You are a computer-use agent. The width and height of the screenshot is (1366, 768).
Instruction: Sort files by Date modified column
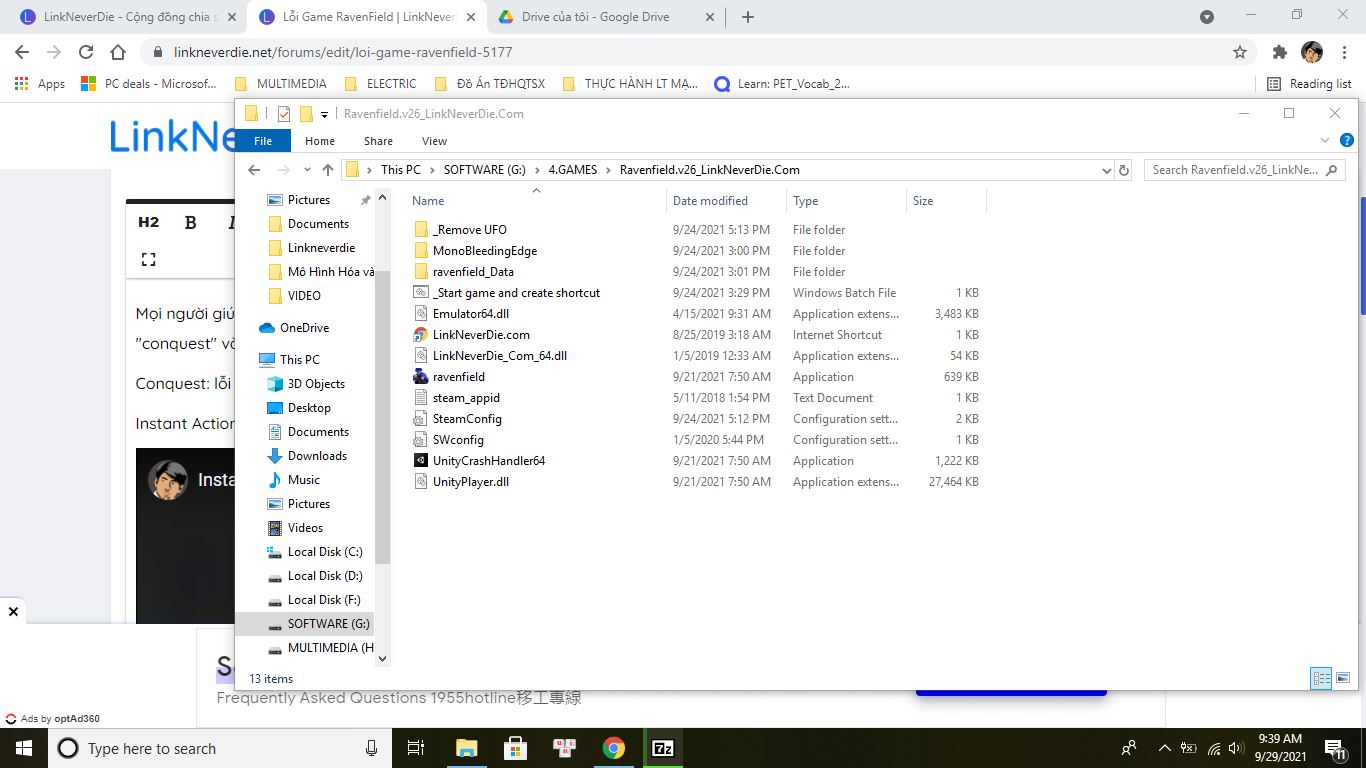click(710, 201)
